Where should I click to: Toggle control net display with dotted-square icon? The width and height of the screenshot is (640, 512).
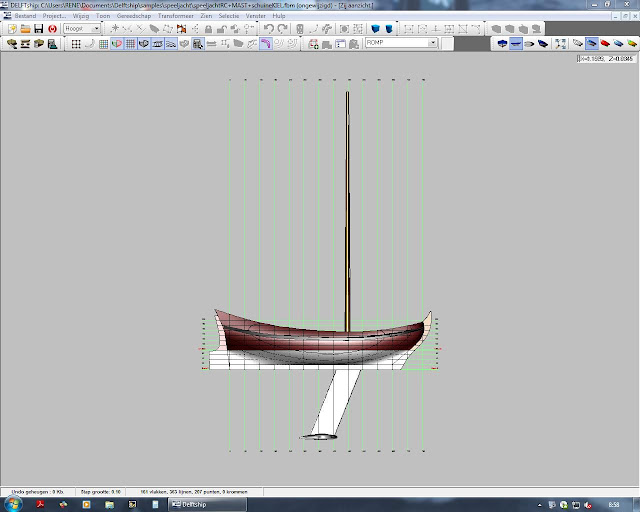click(76, 44)
